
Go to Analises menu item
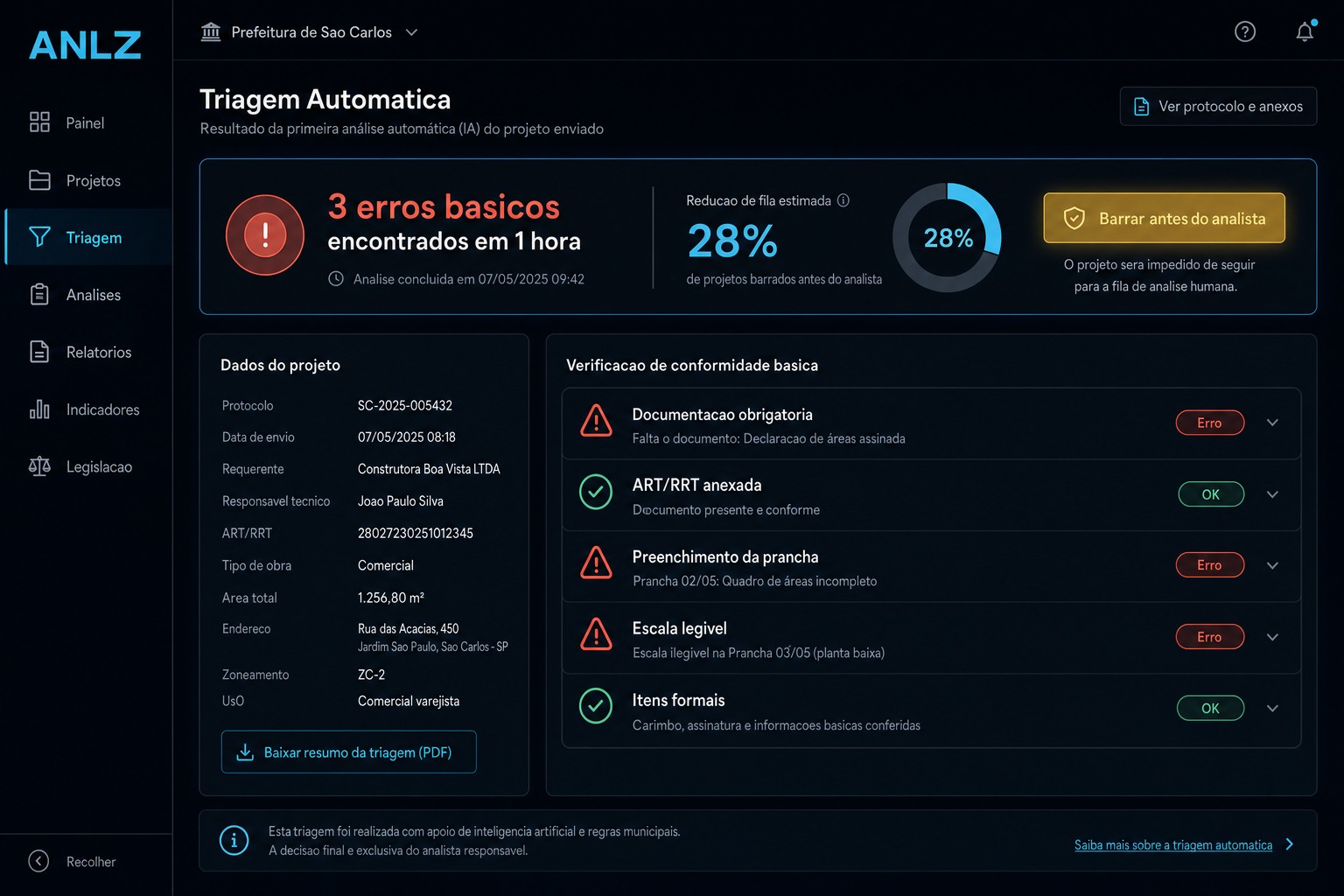pyautogui.click(x=86, y=295)
